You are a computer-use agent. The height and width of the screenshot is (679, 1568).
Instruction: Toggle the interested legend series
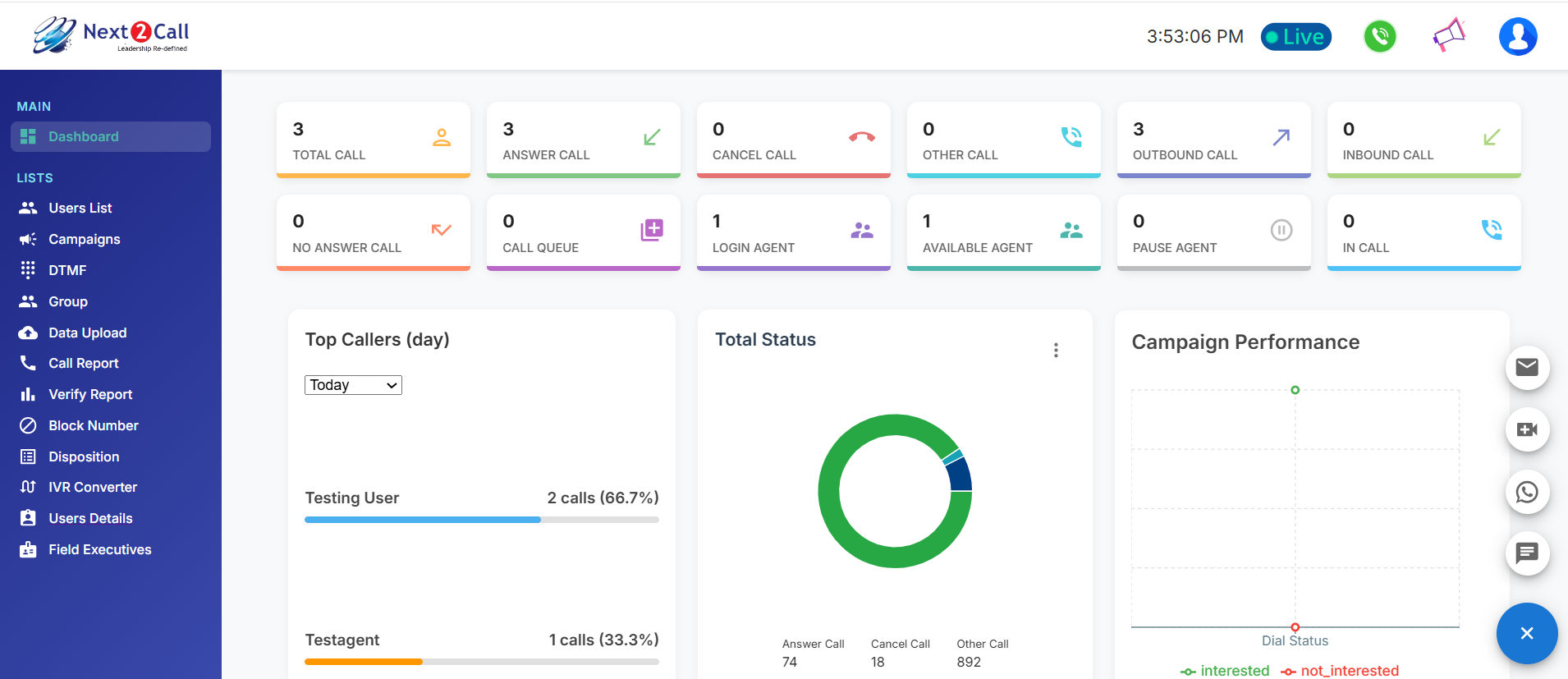click(1225, 671)
